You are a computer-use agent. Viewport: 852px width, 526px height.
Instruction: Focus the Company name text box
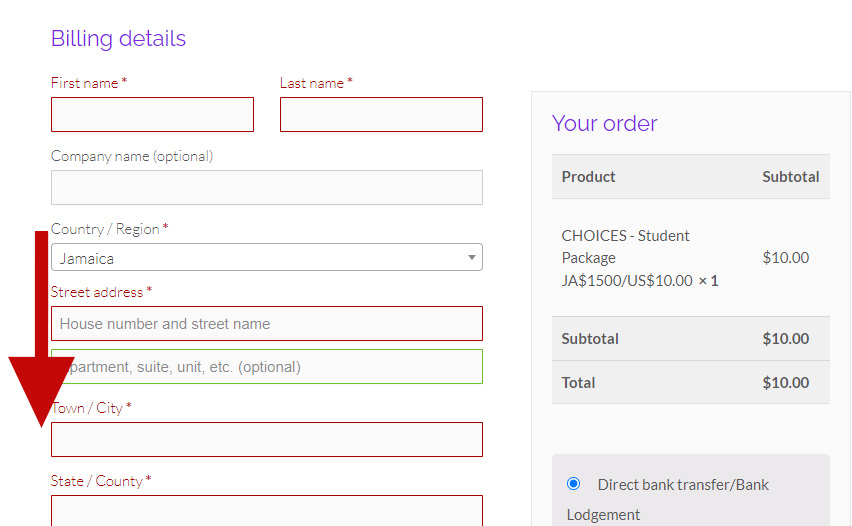[266, 188]
